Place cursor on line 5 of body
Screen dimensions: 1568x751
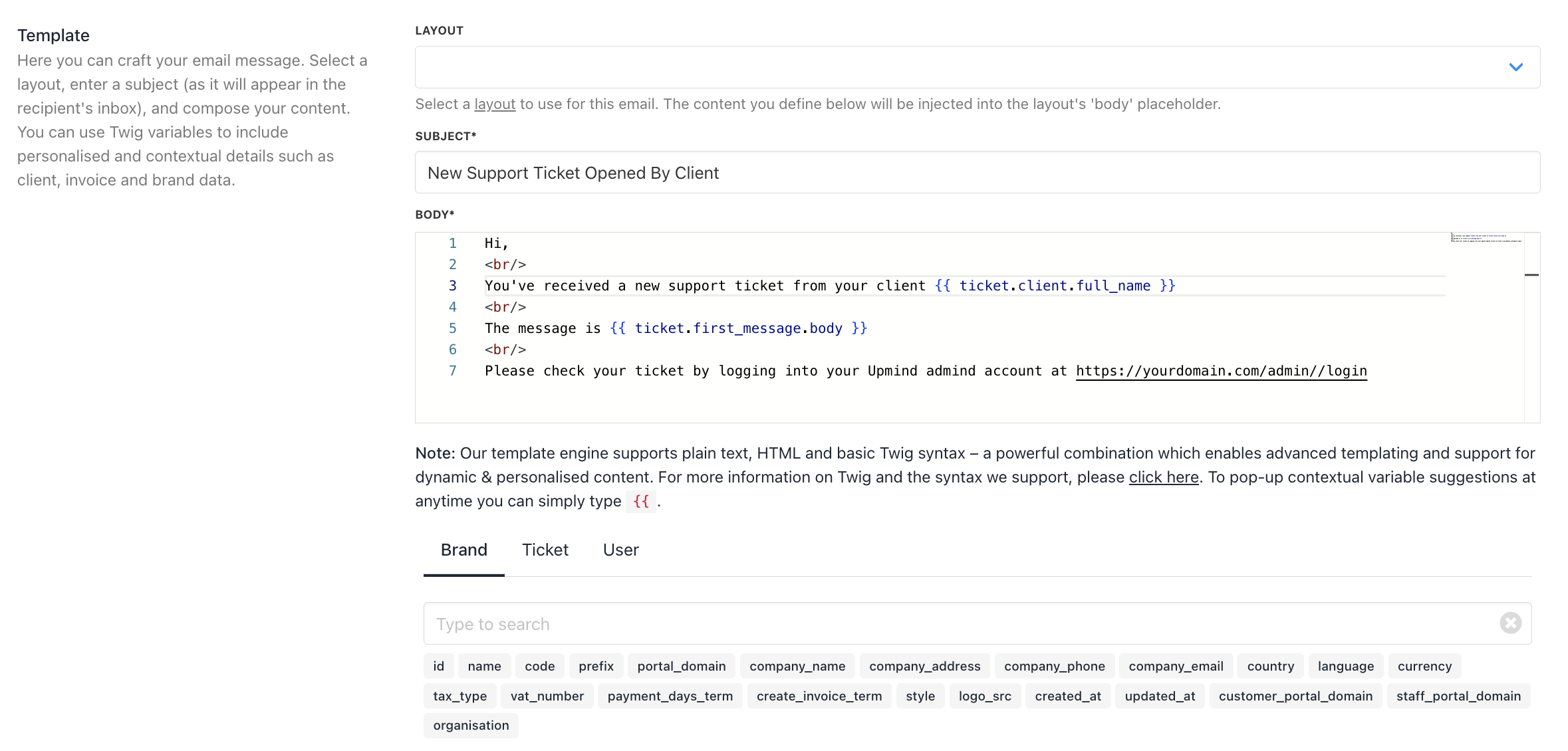[676, 328]
